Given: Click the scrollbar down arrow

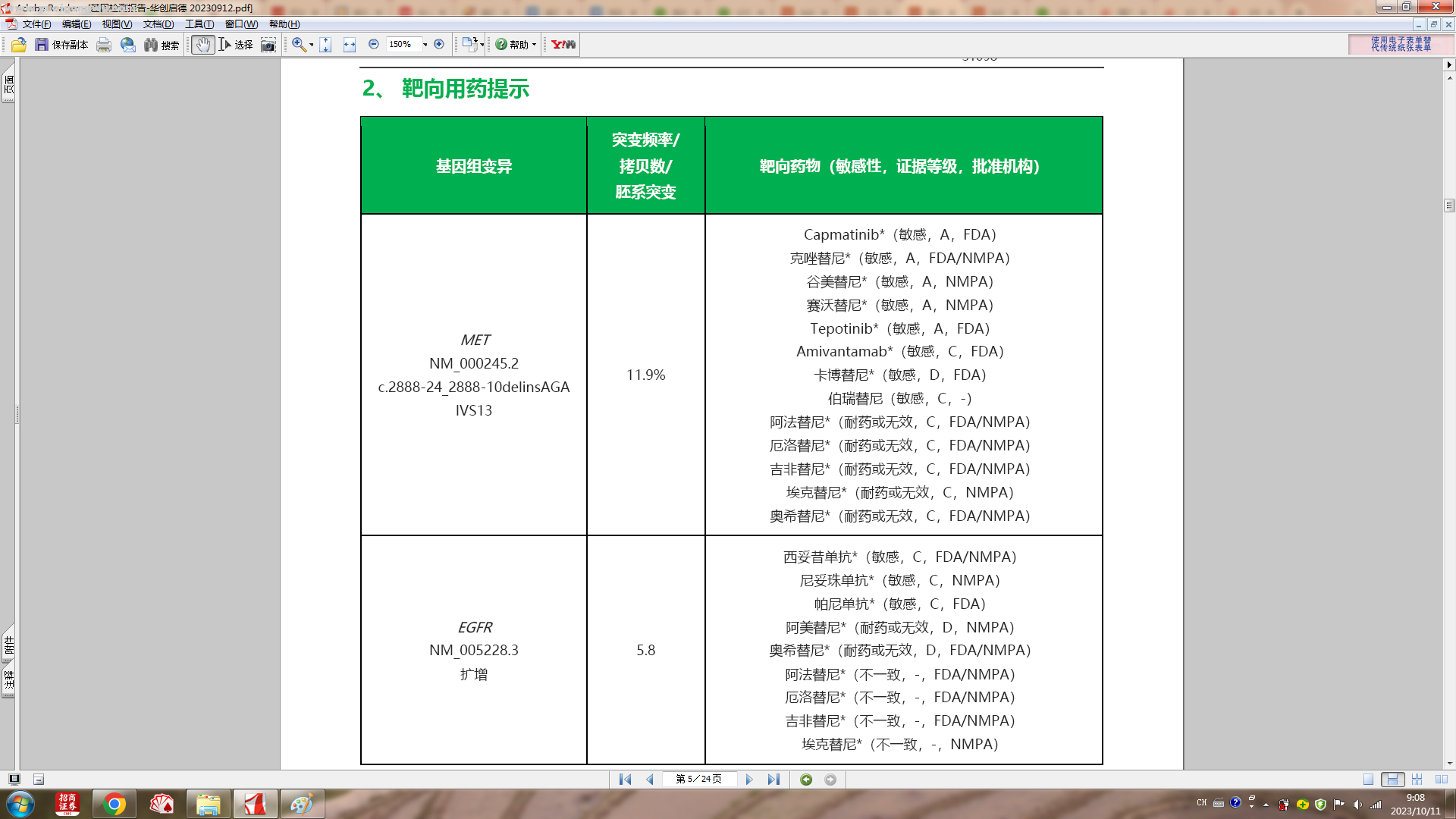Looking at the screenshot, I should point(1449,764).
